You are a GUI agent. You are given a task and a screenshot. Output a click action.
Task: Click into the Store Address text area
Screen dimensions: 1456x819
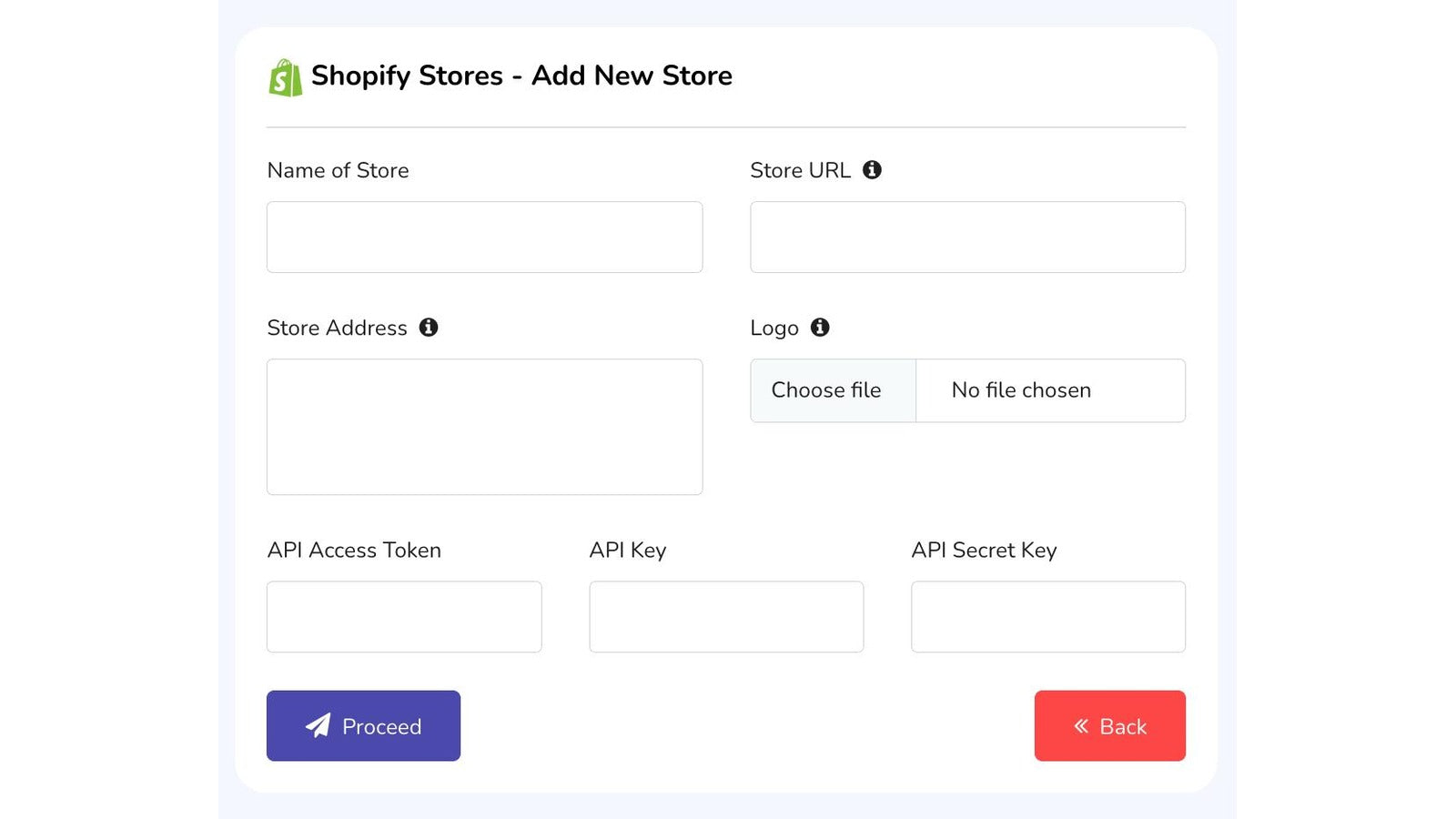click(484, 427)
